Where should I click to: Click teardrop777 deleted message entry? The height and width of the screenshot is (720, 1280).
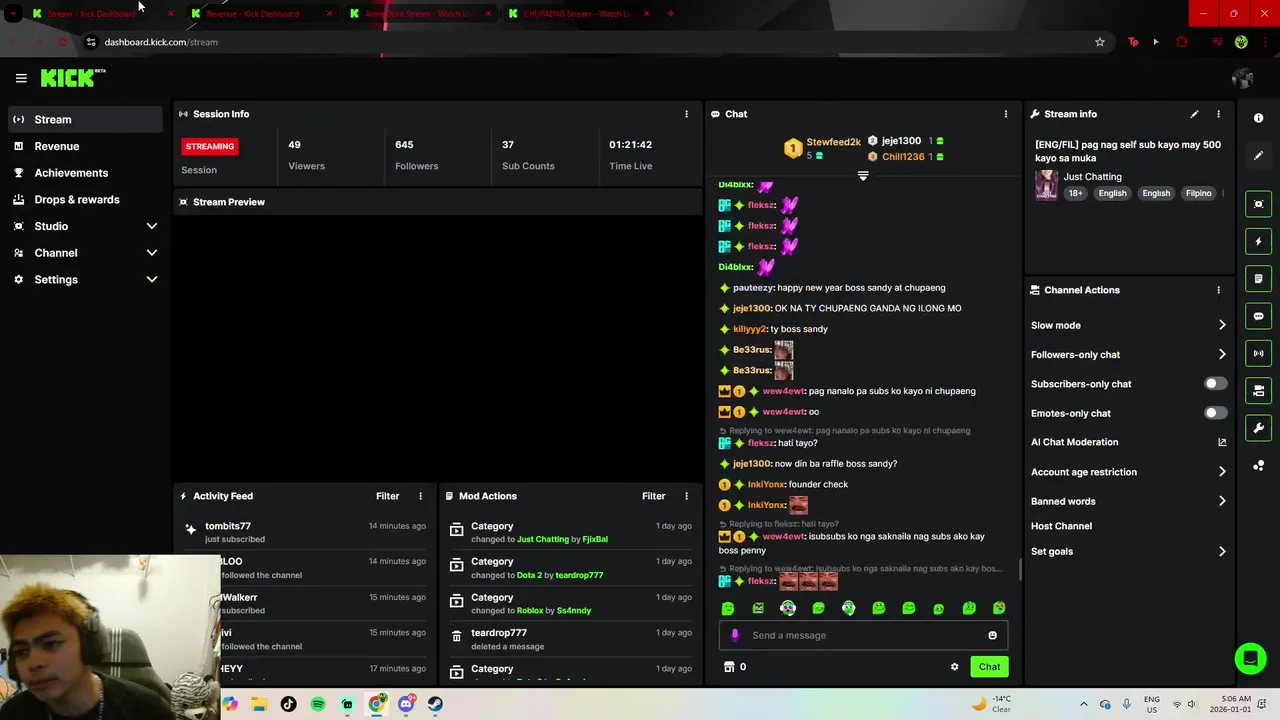click(x=570, y=639)
